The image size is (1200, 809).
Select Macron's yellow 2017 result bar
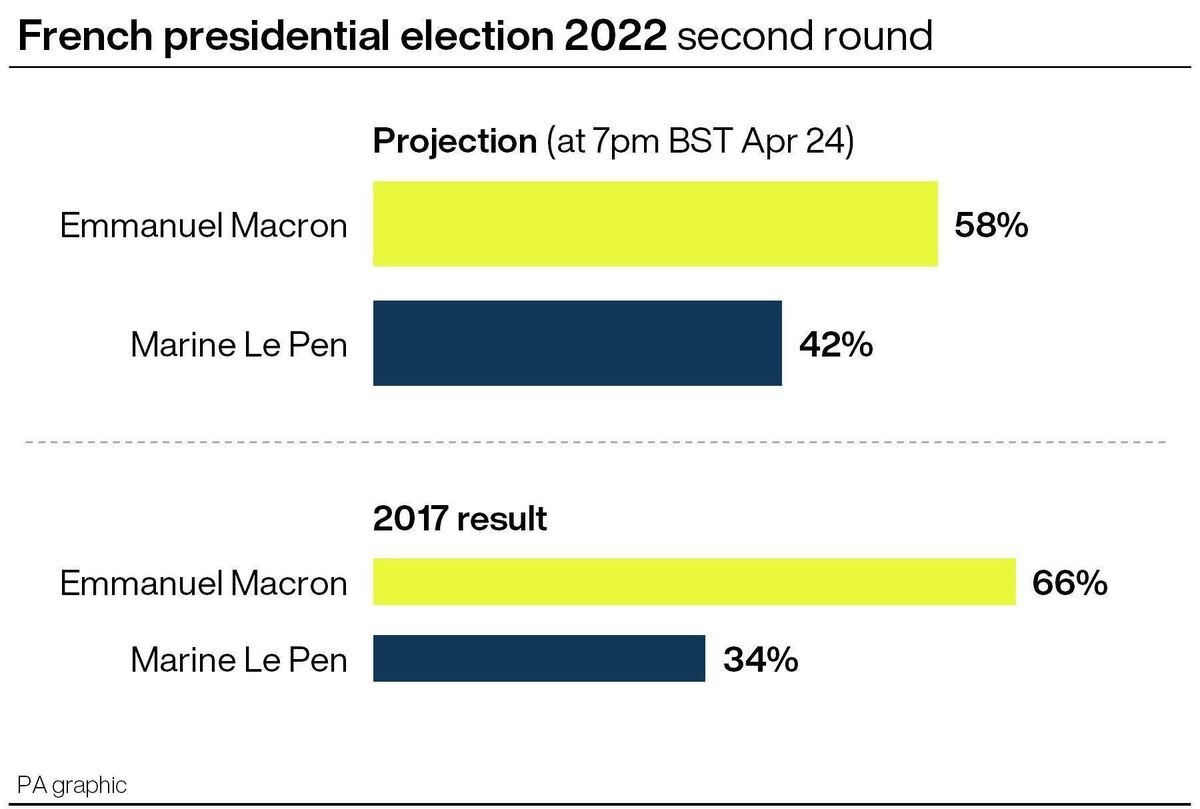pos(694,583)
